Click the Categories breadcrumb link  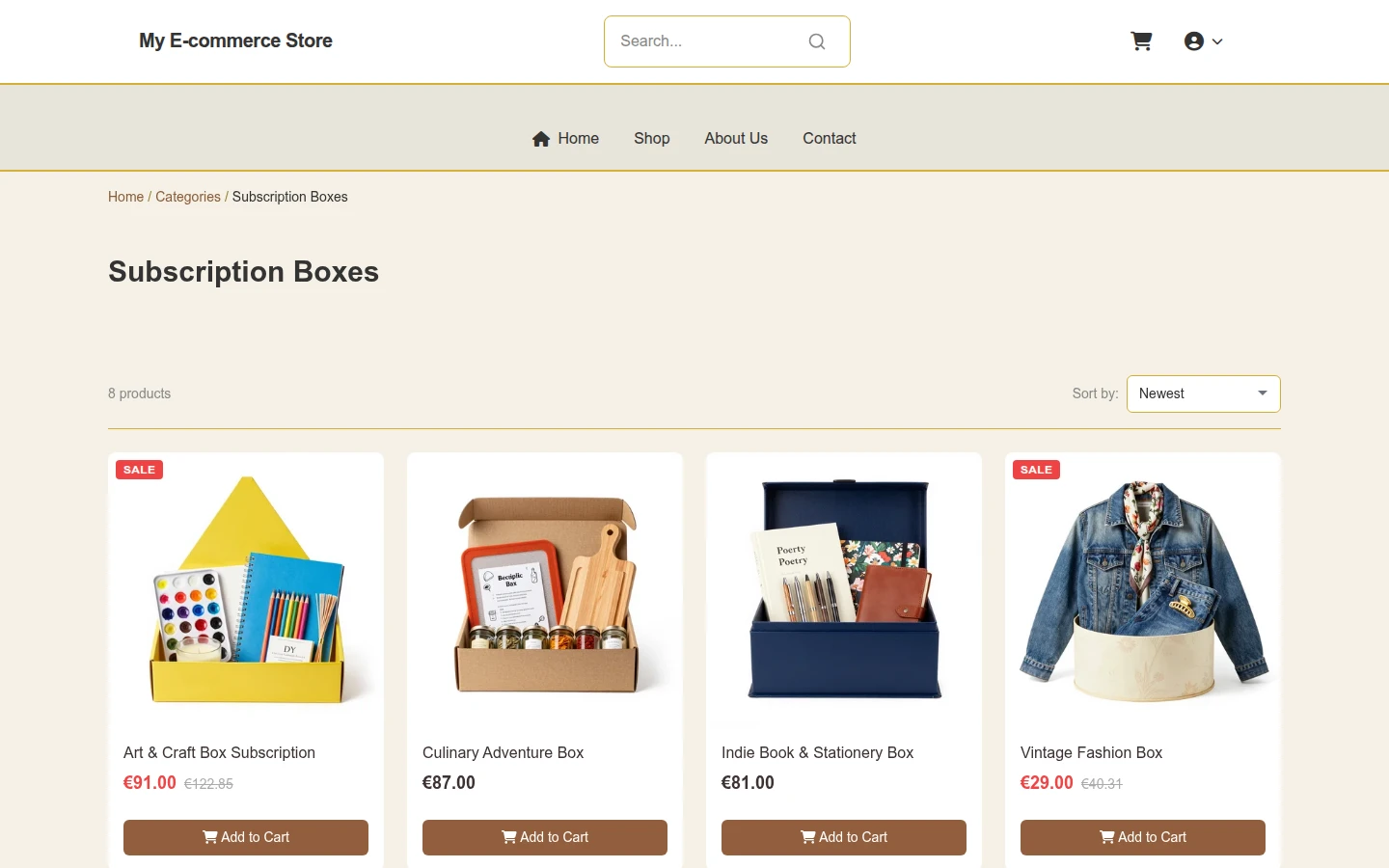pyautogui.click(x=188, y=197)
